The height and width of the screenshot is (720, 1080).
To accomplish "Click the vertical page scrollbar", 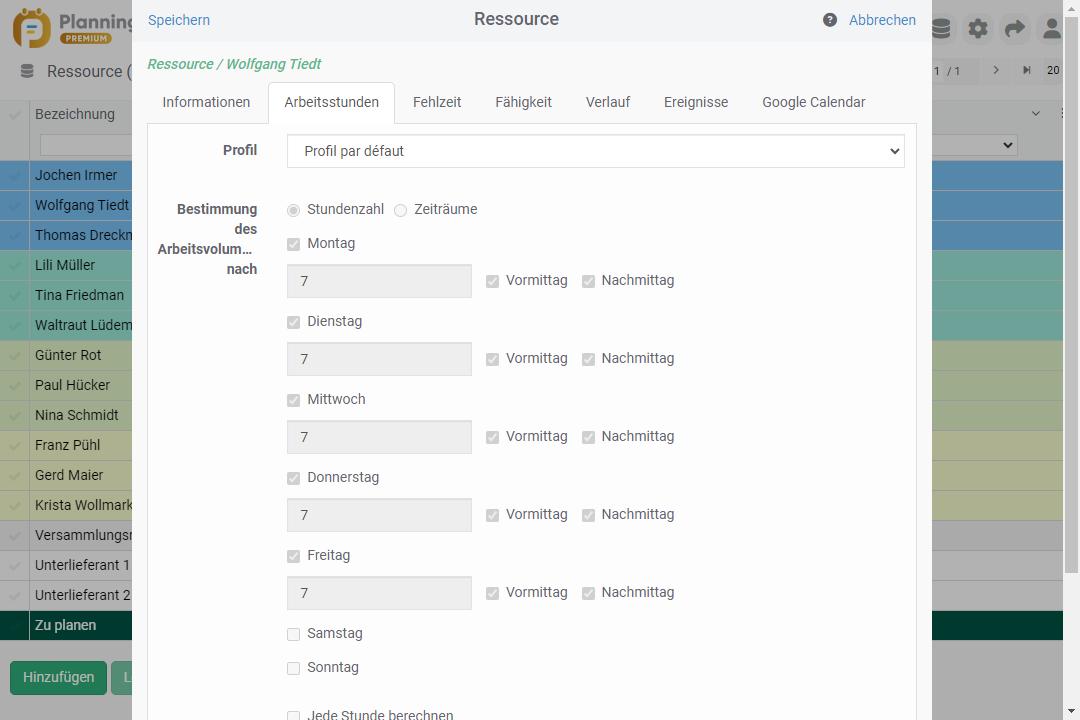I will coord(1071,300).
